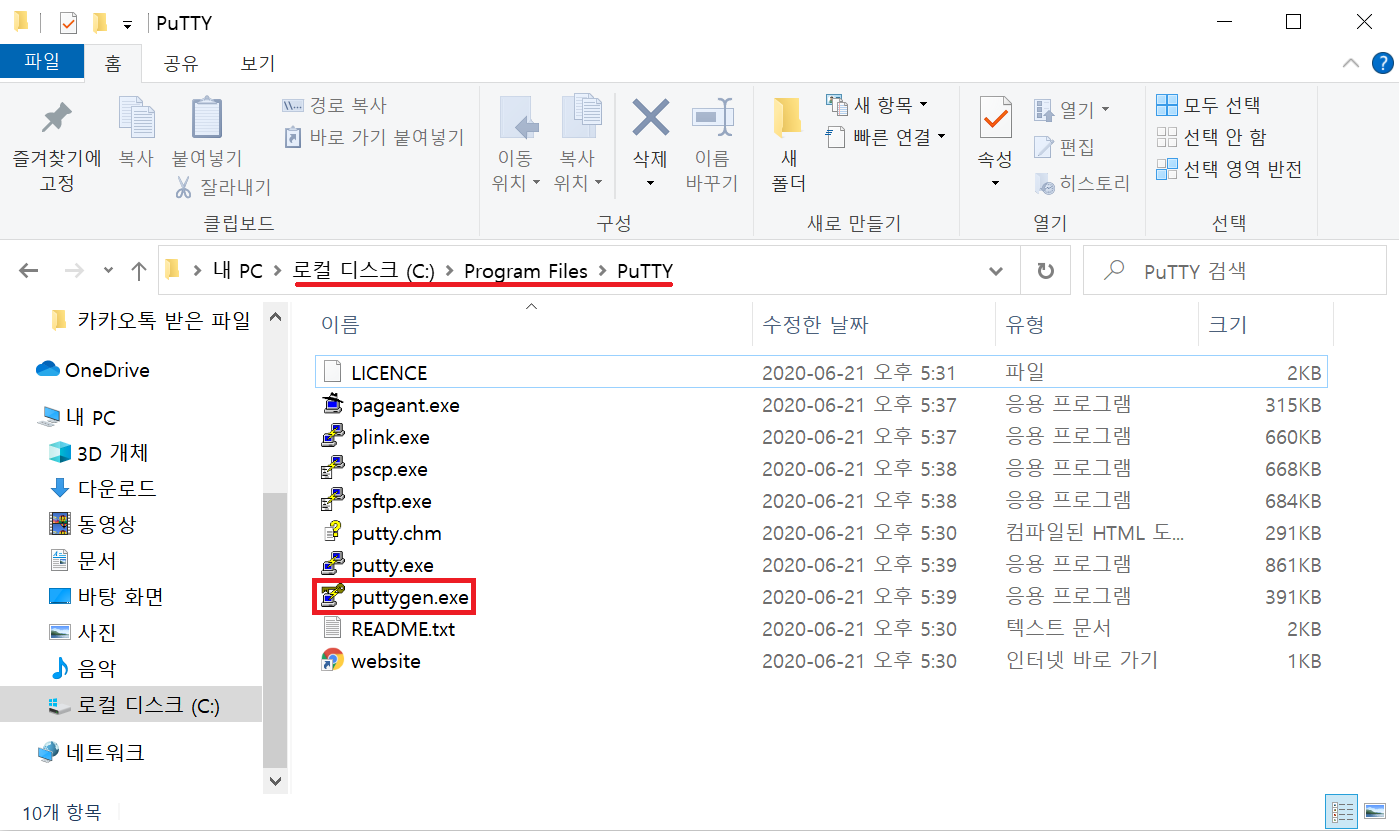1400x831 pixels.
Task: Open the 새 항목 dropdown
Action: (877, 105)
